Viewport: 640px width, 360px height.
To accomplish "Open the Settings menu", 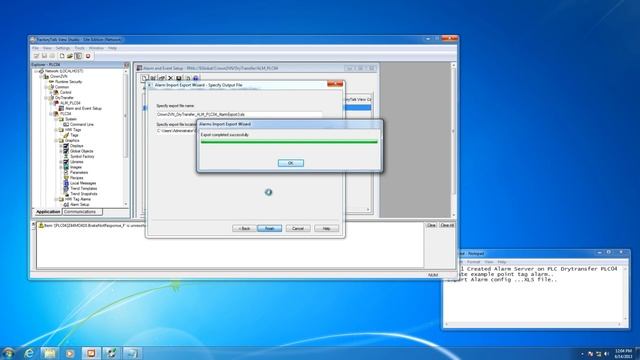I will pyautogui.click(x=63, y=48).
